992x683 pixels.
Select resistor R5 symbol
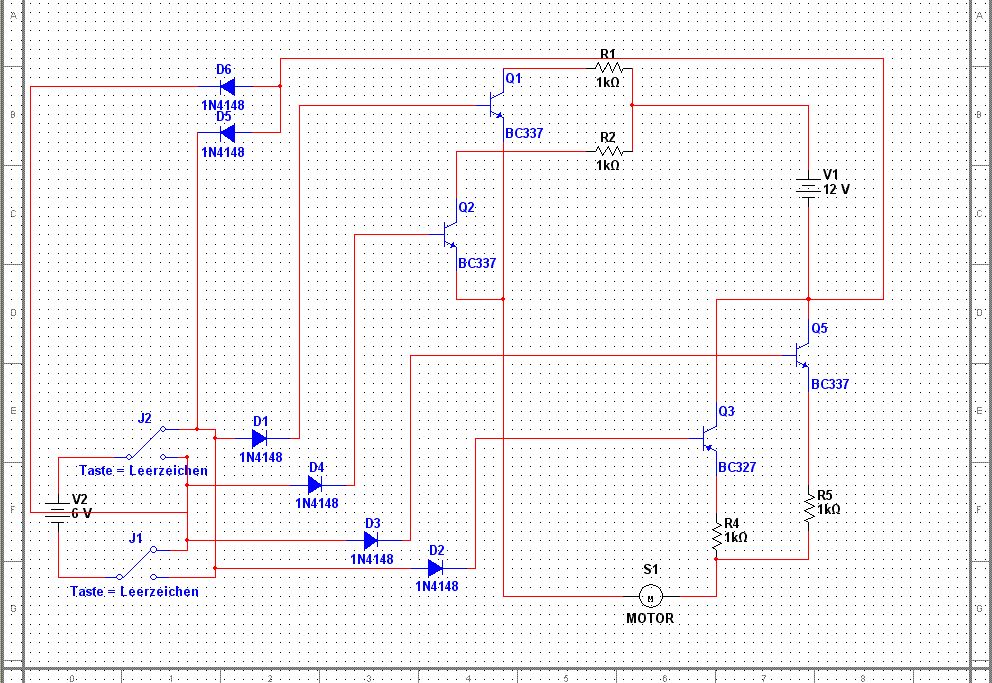[x=809, y=508]
